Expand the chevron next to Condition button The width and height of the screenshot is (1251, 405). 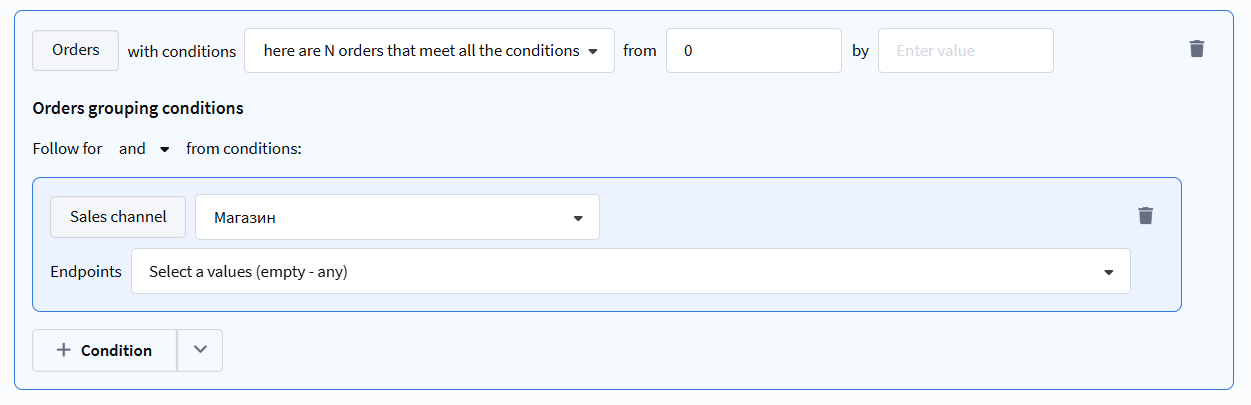pyautogui.click(x=200, y=350)
